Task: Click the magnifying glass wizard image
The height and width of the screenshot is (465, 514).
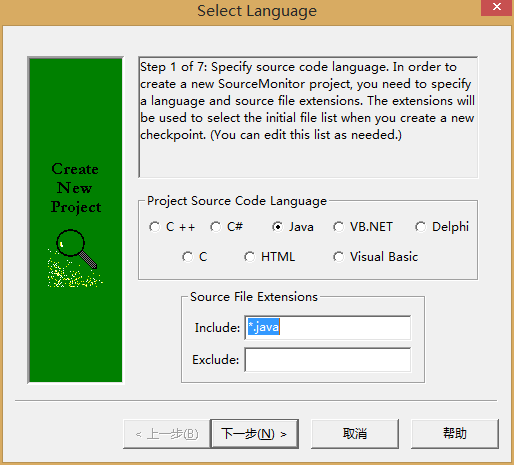Action: (76, 258)
